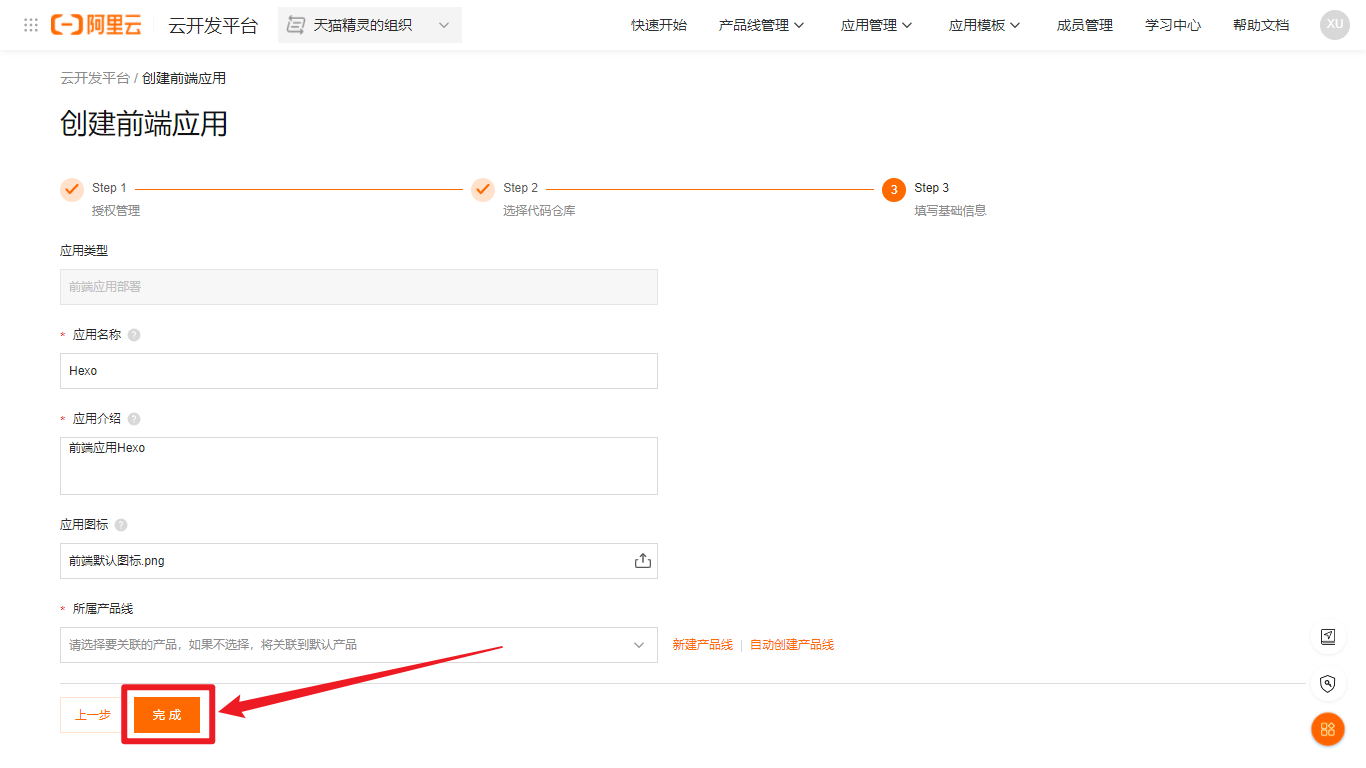Click the 应用名称 input containing Hexo

359,371
